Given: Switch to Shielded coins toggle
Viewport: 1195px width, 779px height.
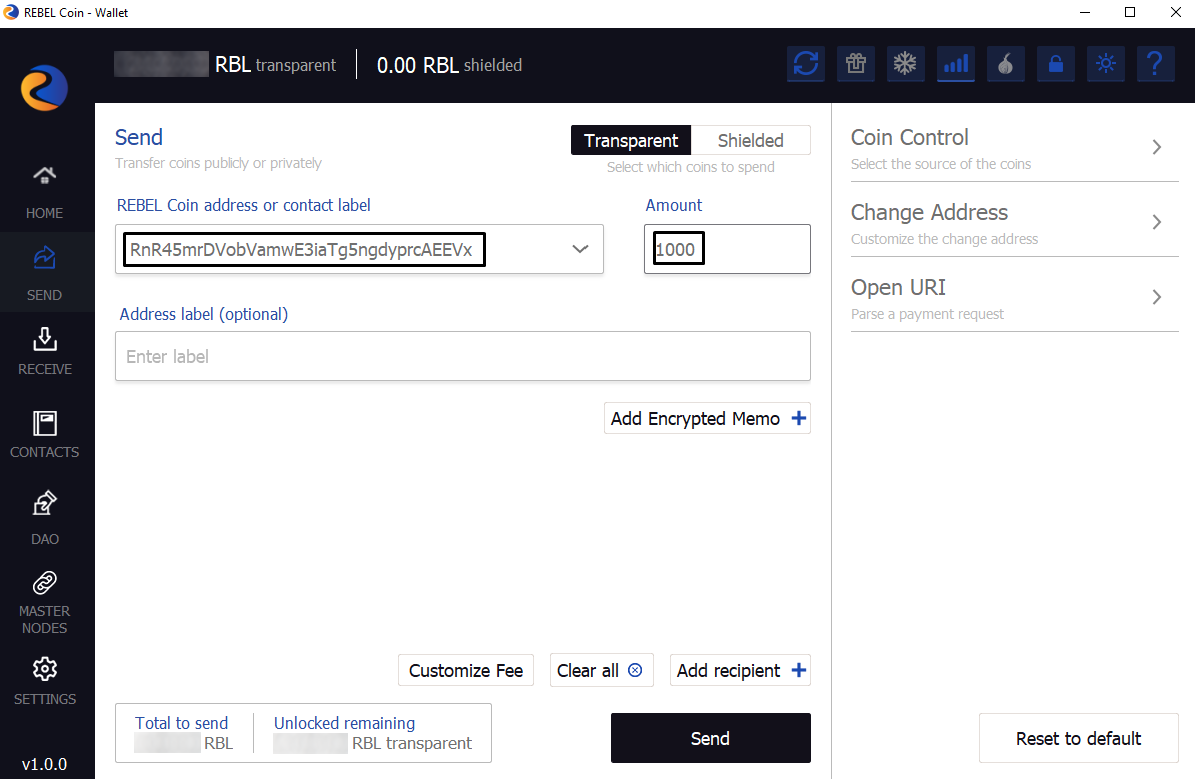Looking at the screenshot, I should click(x=751, y=140).
